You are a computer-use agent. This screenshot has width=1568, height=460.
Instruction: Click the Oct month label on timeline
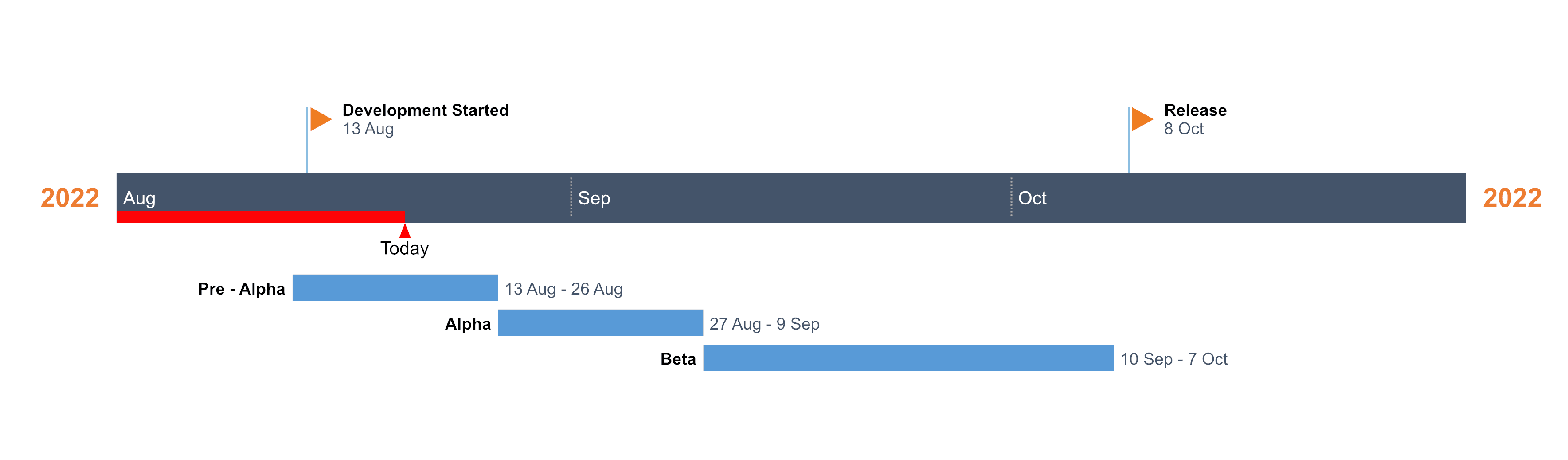tap(1032, 198)
